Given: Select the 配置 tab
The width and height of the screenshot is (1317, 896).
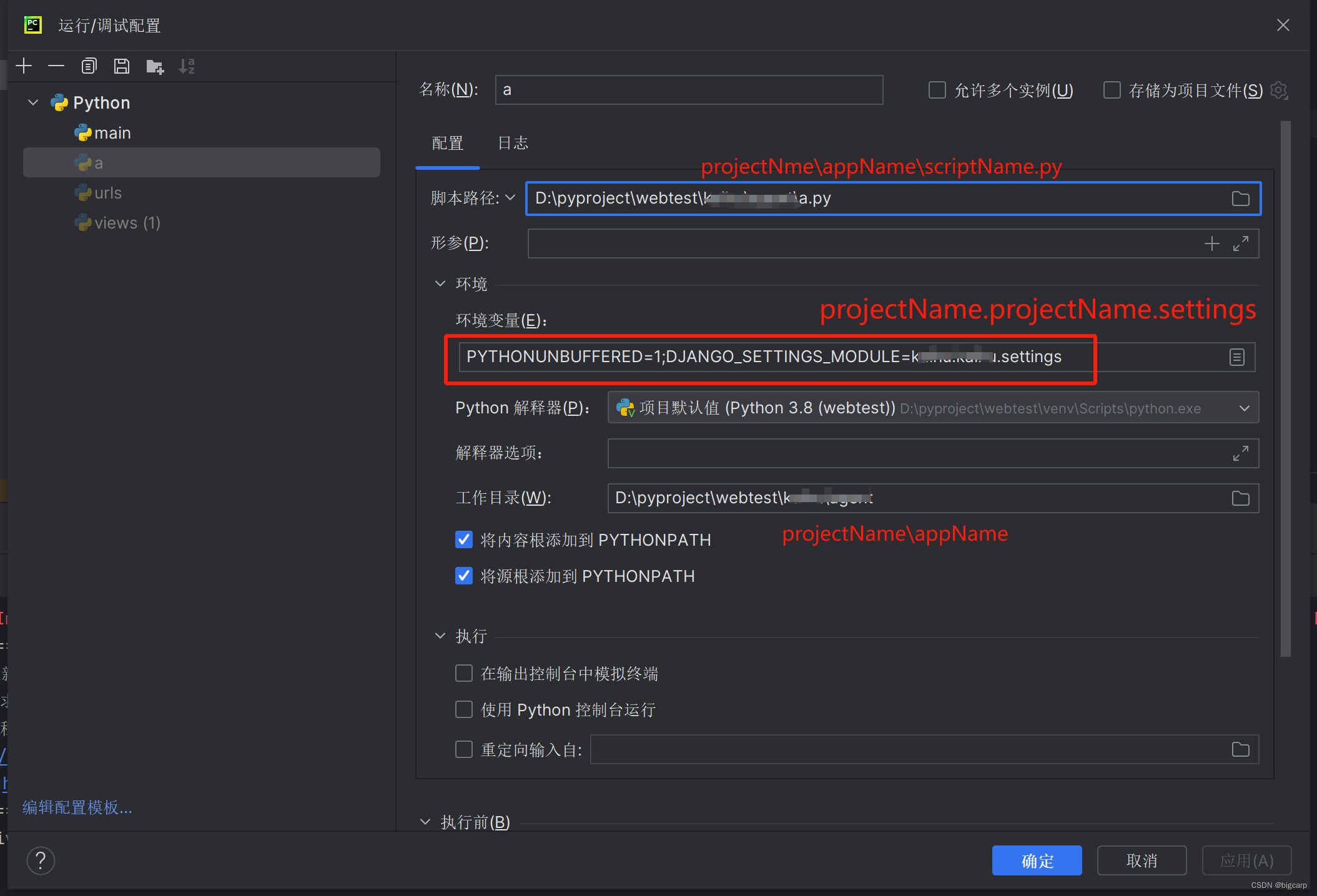Looking at the screenshot, I should tap(448, 143).
